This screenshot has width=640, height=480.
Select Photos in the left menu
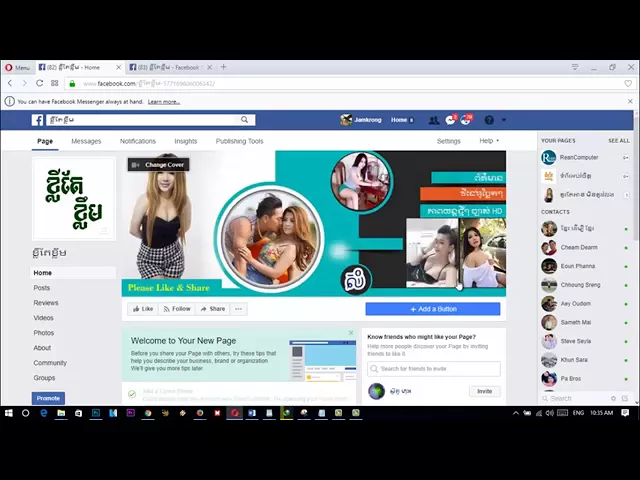(44, 333)
